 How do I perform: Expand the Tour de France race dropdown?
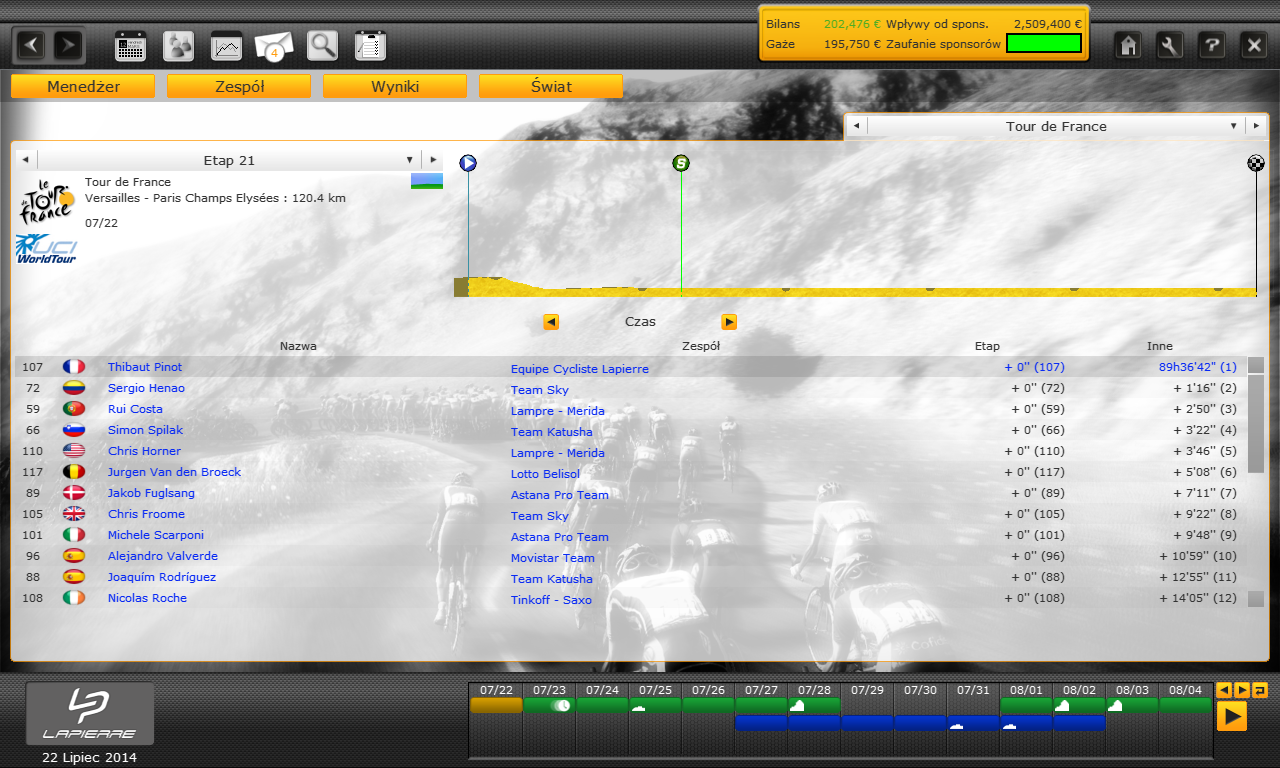coord(1234,126)
